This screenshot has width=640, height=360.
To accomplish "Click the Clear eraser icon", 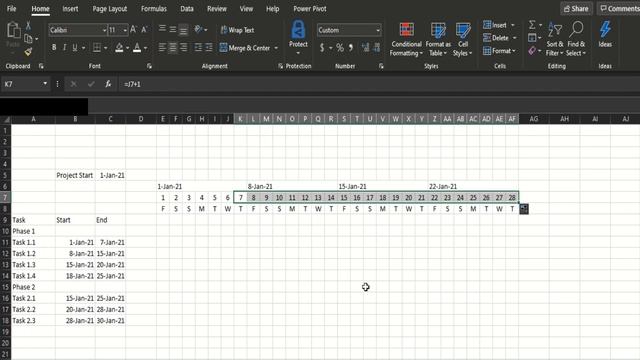I will click(532, 51).
